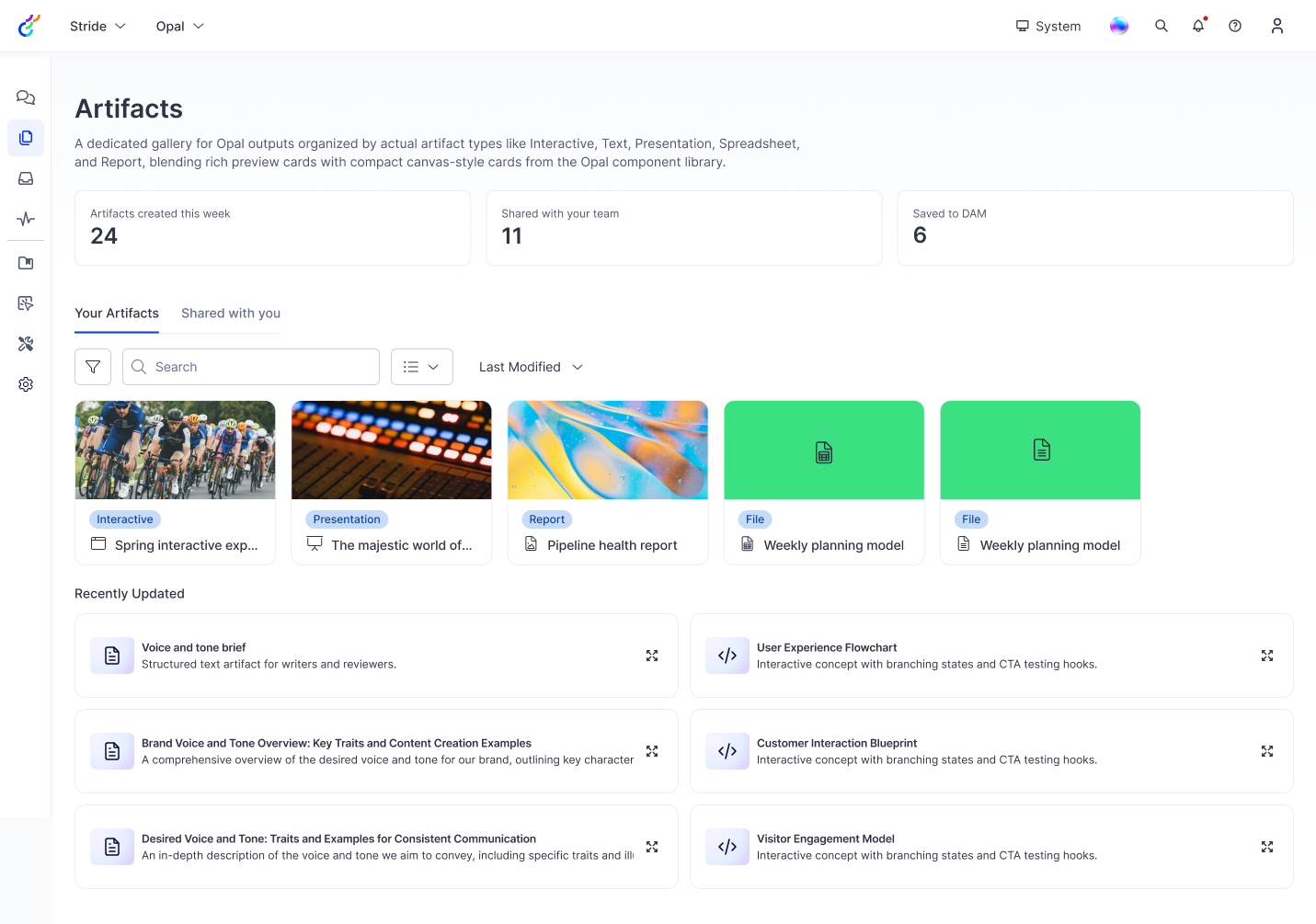This screenshot has height=924, width=1316.
Task: Click the tools wrench sidebar icon
Action: click(x=26, y=344)
